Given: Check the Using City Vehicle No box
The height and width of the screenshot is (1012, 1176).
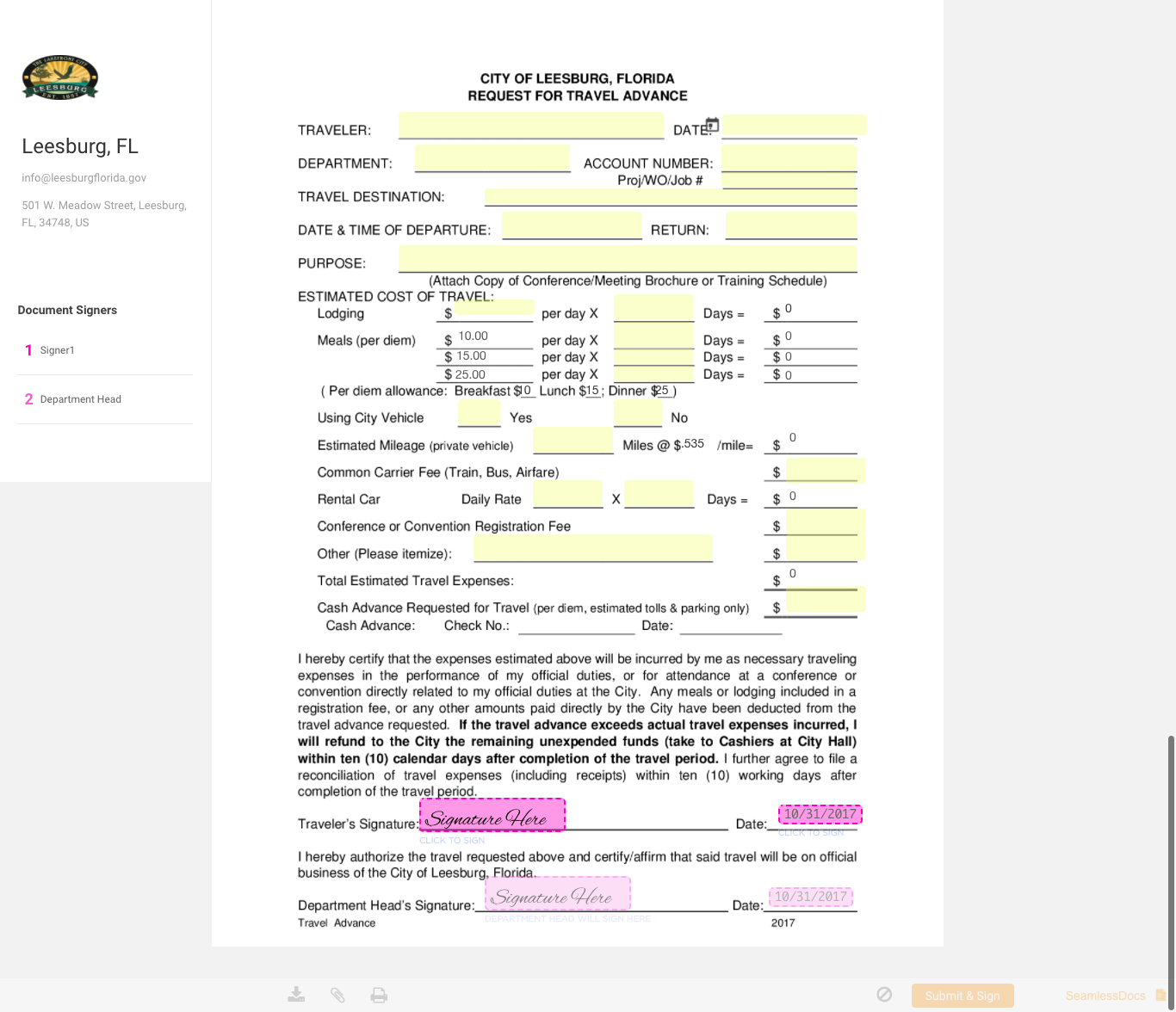Looking at the screenshot, I should point(638,412).
